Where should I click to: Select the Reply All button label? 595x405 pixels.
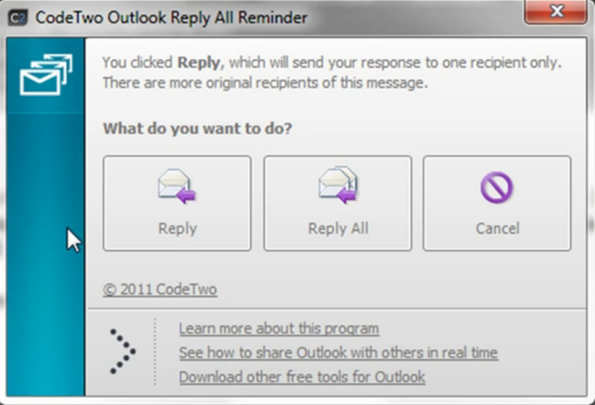click(338, 229)
